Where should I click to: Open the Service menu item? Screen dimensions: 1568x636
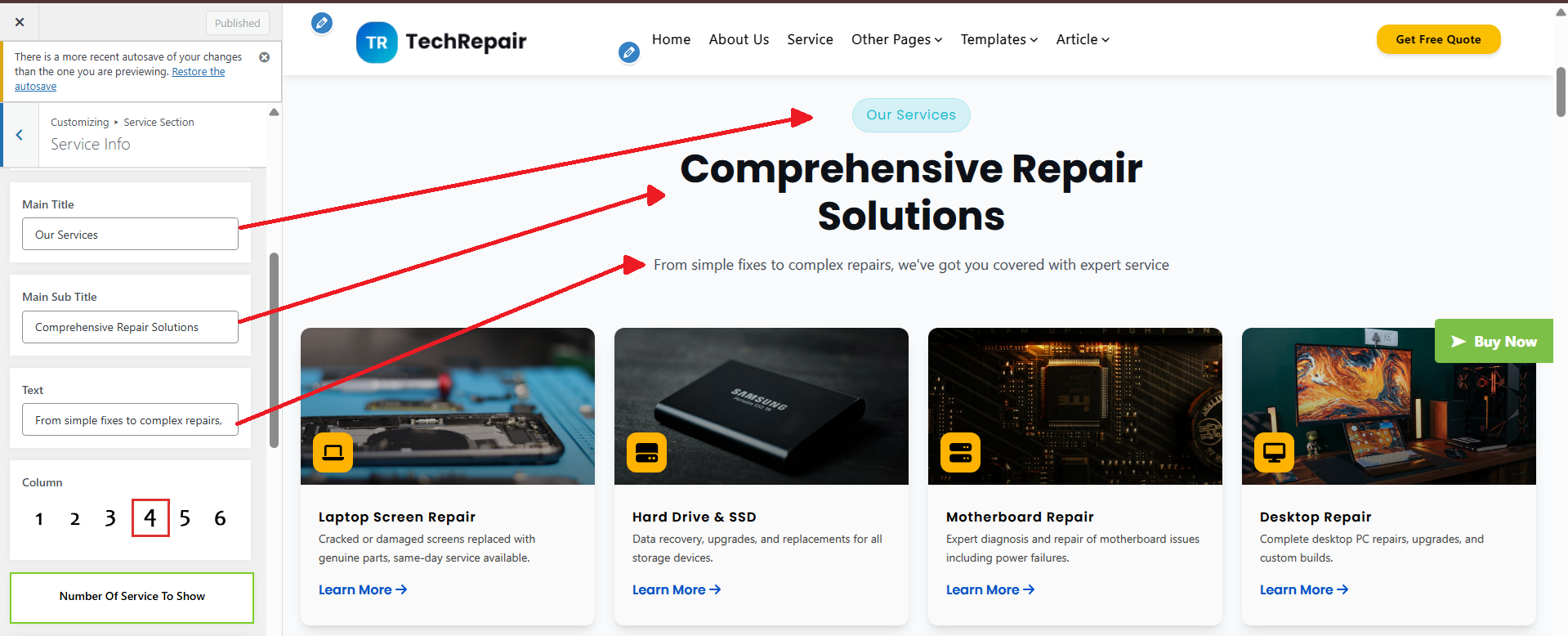[x=810, y=39]
